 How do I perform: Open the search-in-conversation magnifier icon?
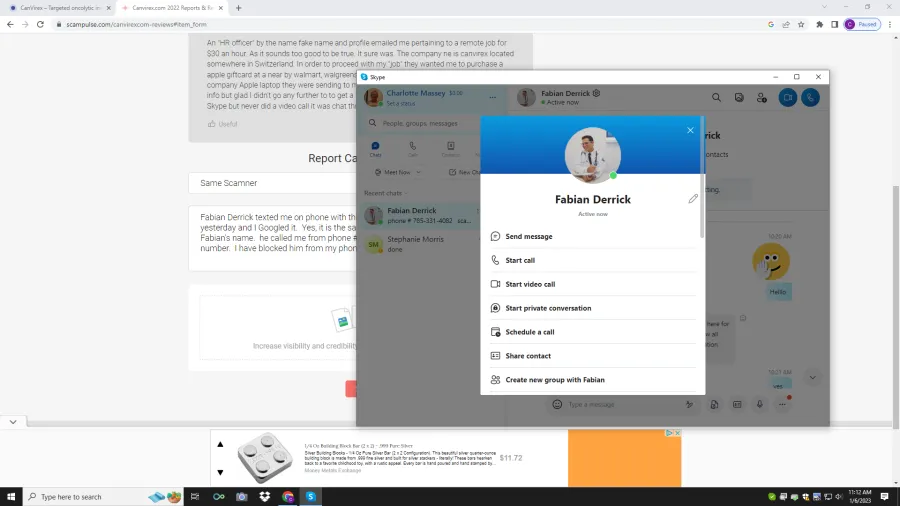tap(716, 98)
